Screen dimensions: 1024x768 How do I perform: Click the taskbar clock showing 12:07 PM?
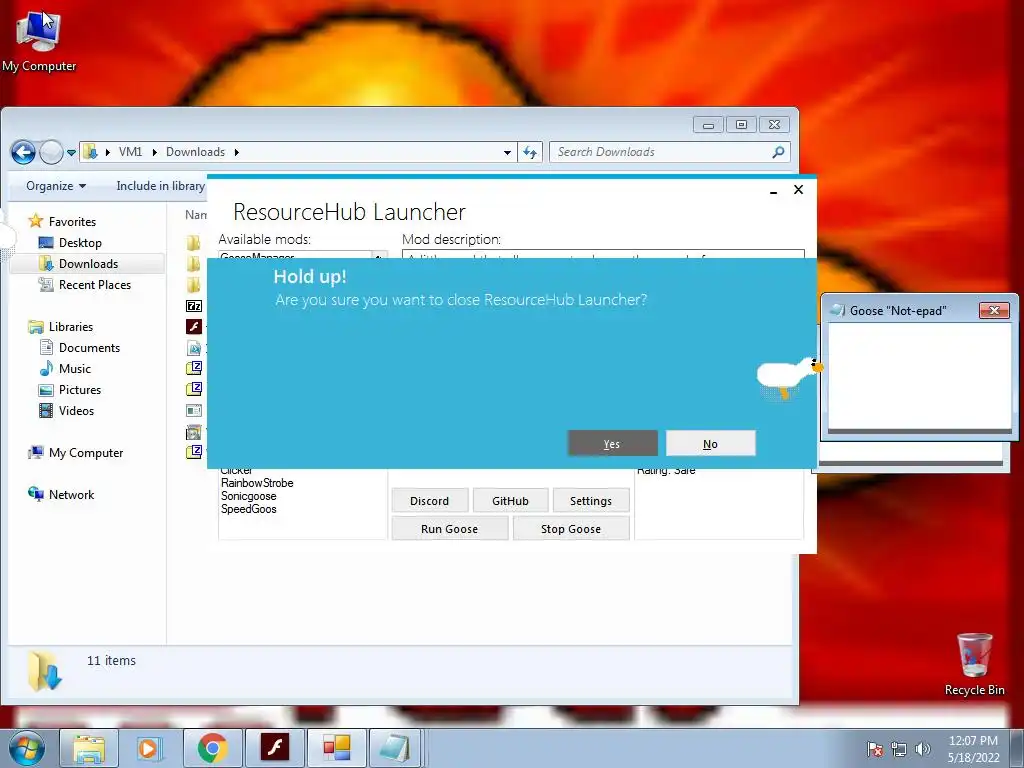973,749
